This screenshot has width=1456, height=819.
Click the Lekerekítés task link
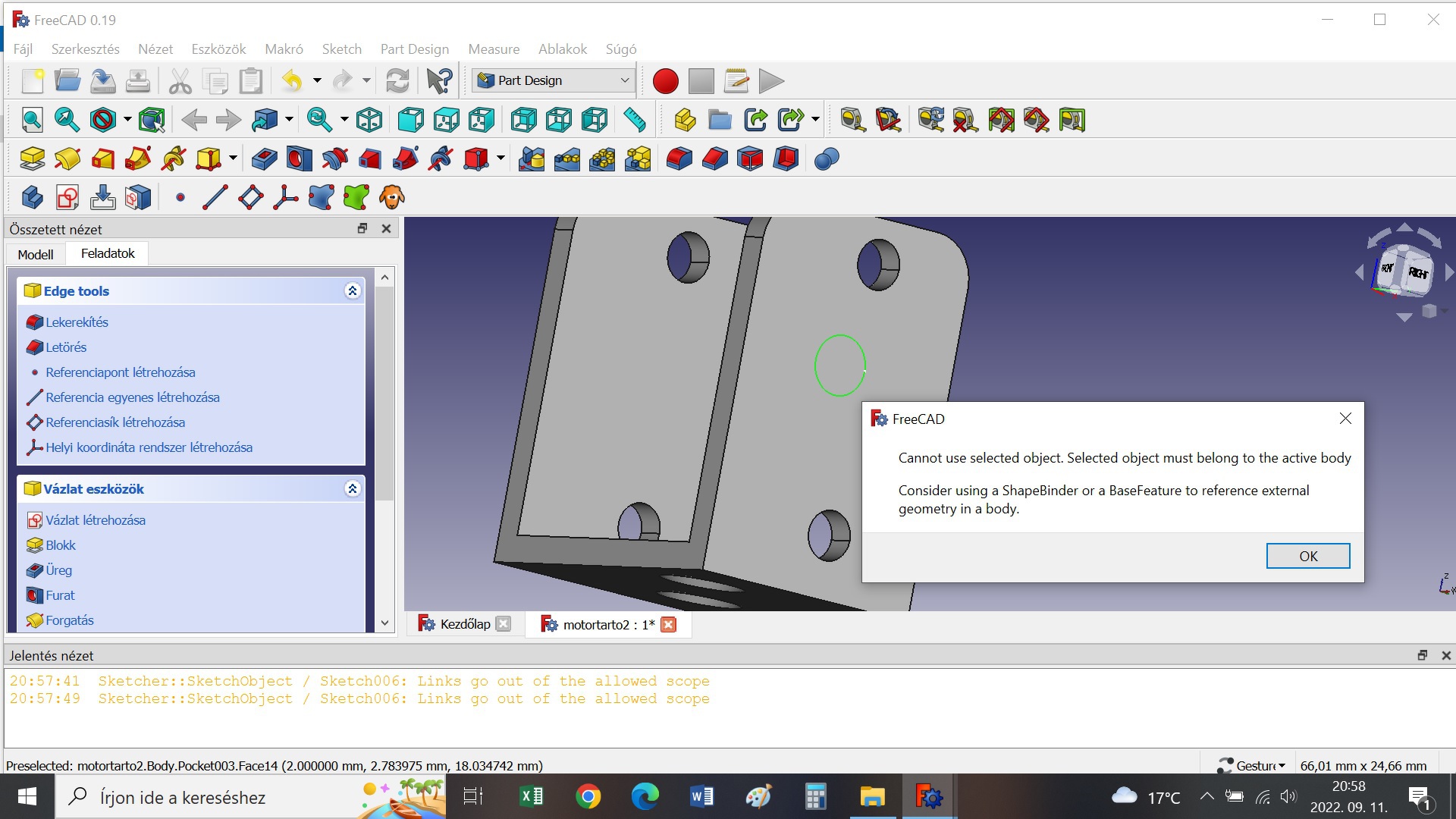[x=77, y=322]
